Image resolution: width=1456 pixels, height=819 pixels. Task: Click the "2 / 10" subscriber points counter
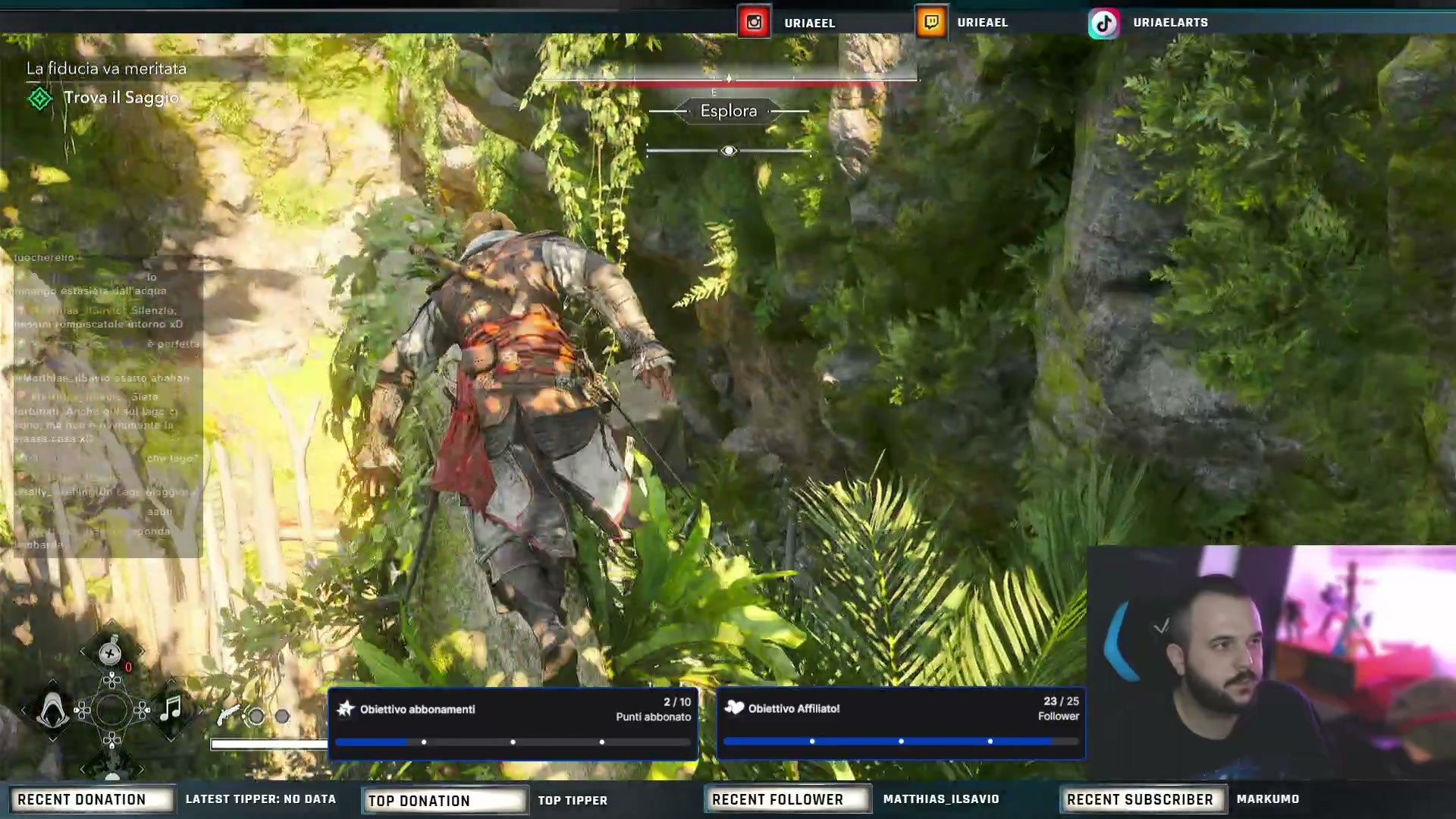(x=677, y=702)
